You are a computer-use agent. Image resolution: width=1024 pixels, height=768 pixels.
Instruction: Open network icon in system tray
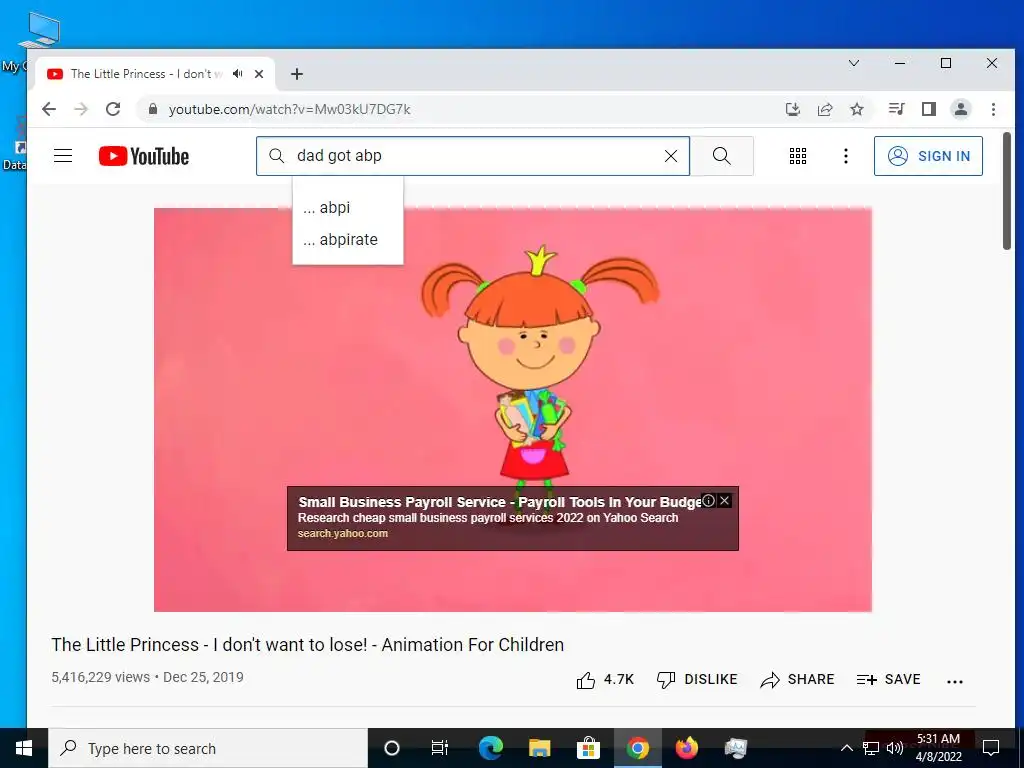coord(871,748)
